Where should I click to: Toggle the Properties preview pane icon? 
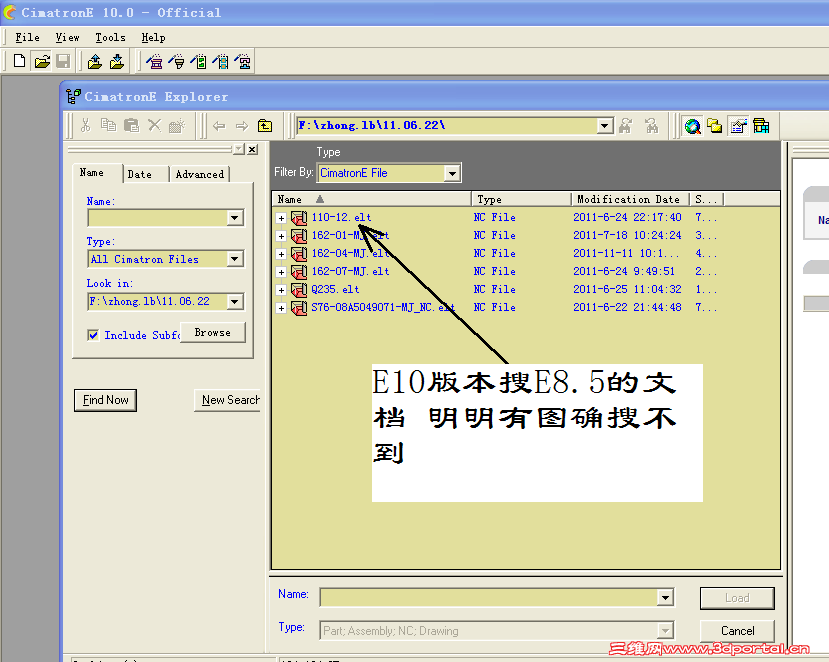(x=739, y=126)
